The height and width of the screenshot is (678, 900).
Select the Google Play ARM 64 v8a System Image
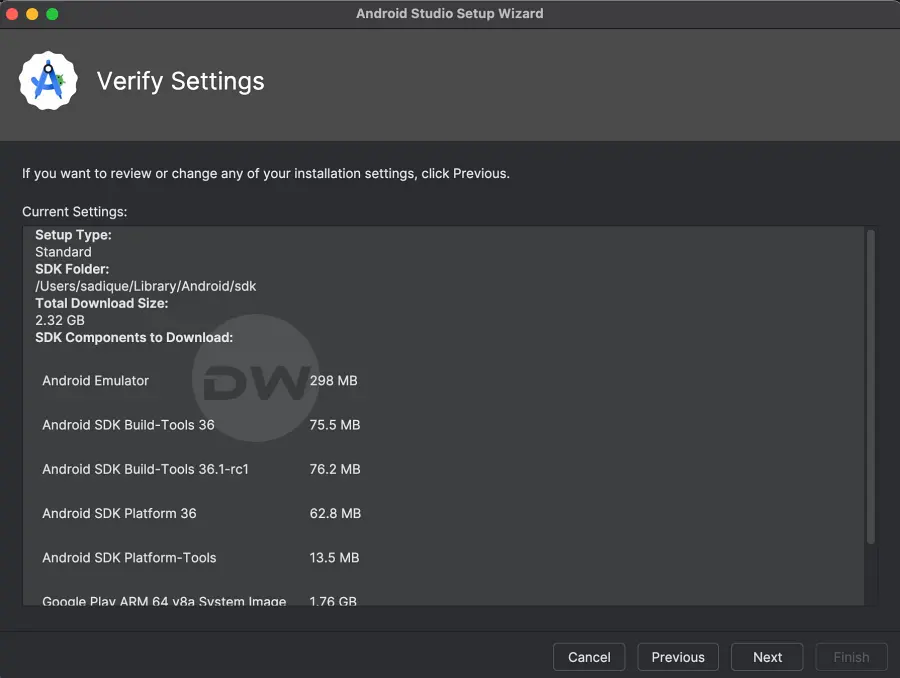163,600
